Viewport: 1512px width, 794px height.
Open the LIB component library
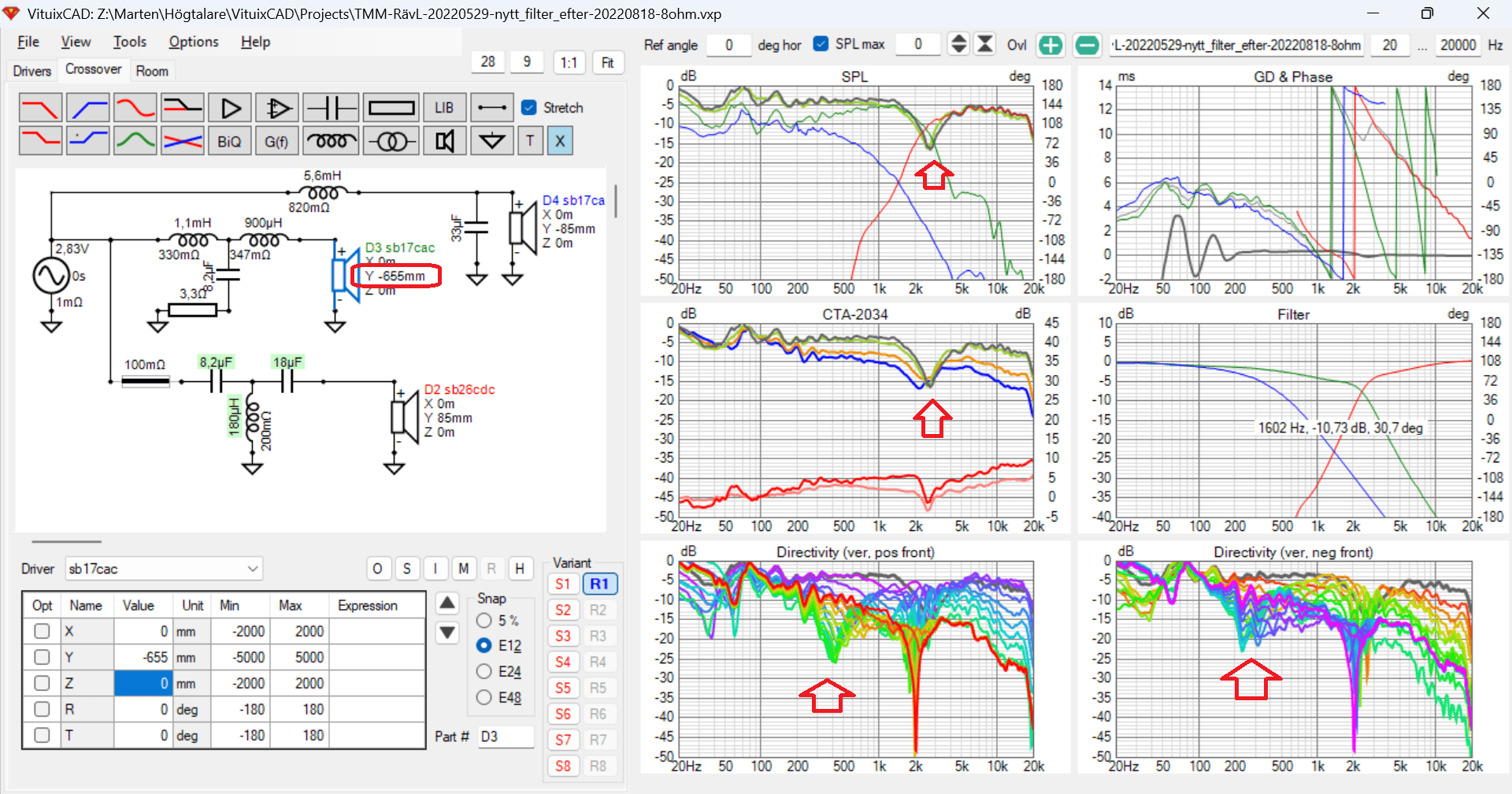[x=445, y=107]
